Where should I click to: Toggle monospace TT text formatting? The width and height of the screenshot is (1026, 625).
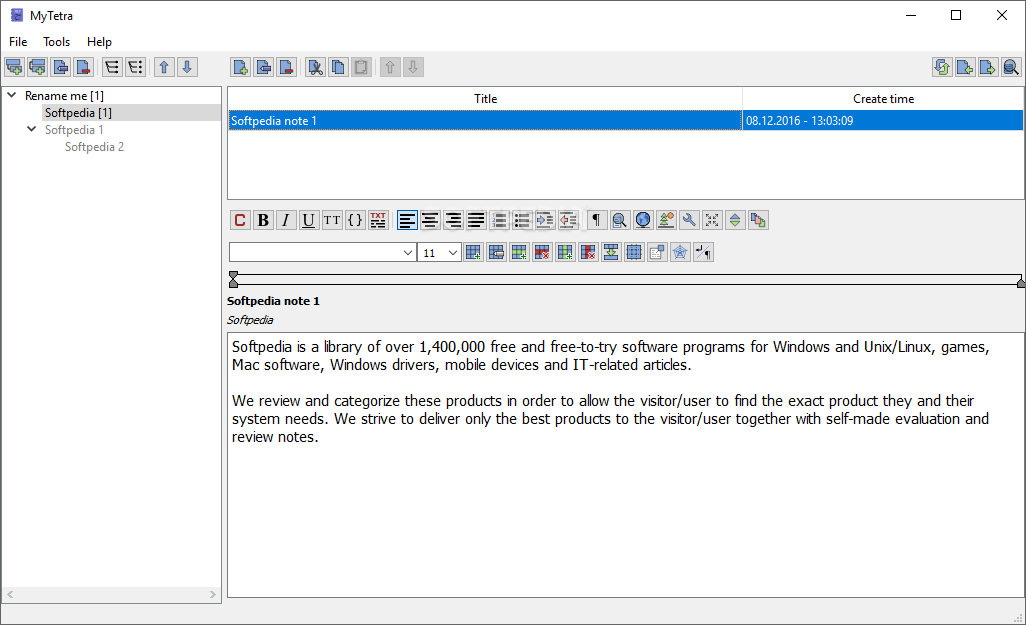coord(332,221)
